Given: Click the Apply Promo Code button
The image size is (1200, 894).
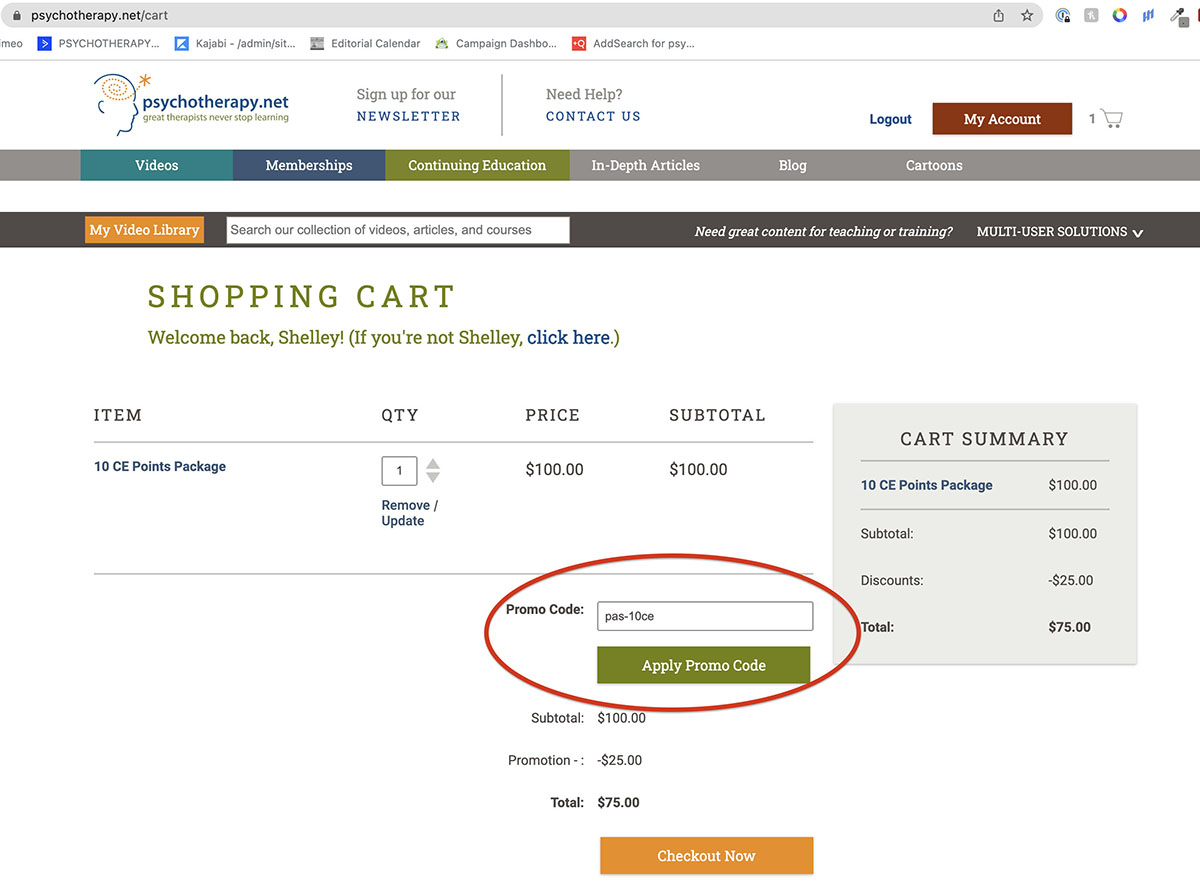Looking at the screenshot, I should 703,665.
